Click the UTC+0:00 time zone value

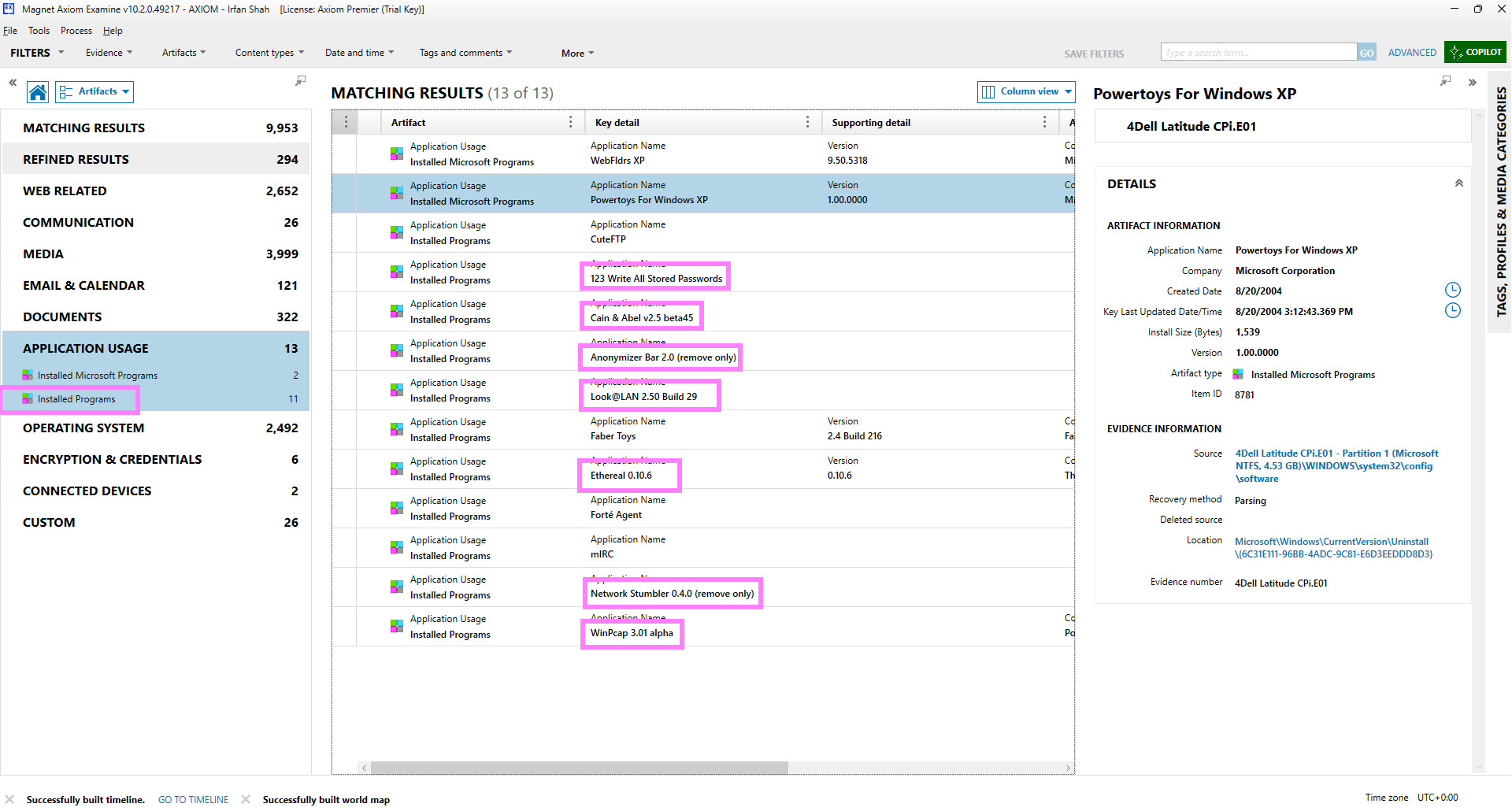point(1437,798)
